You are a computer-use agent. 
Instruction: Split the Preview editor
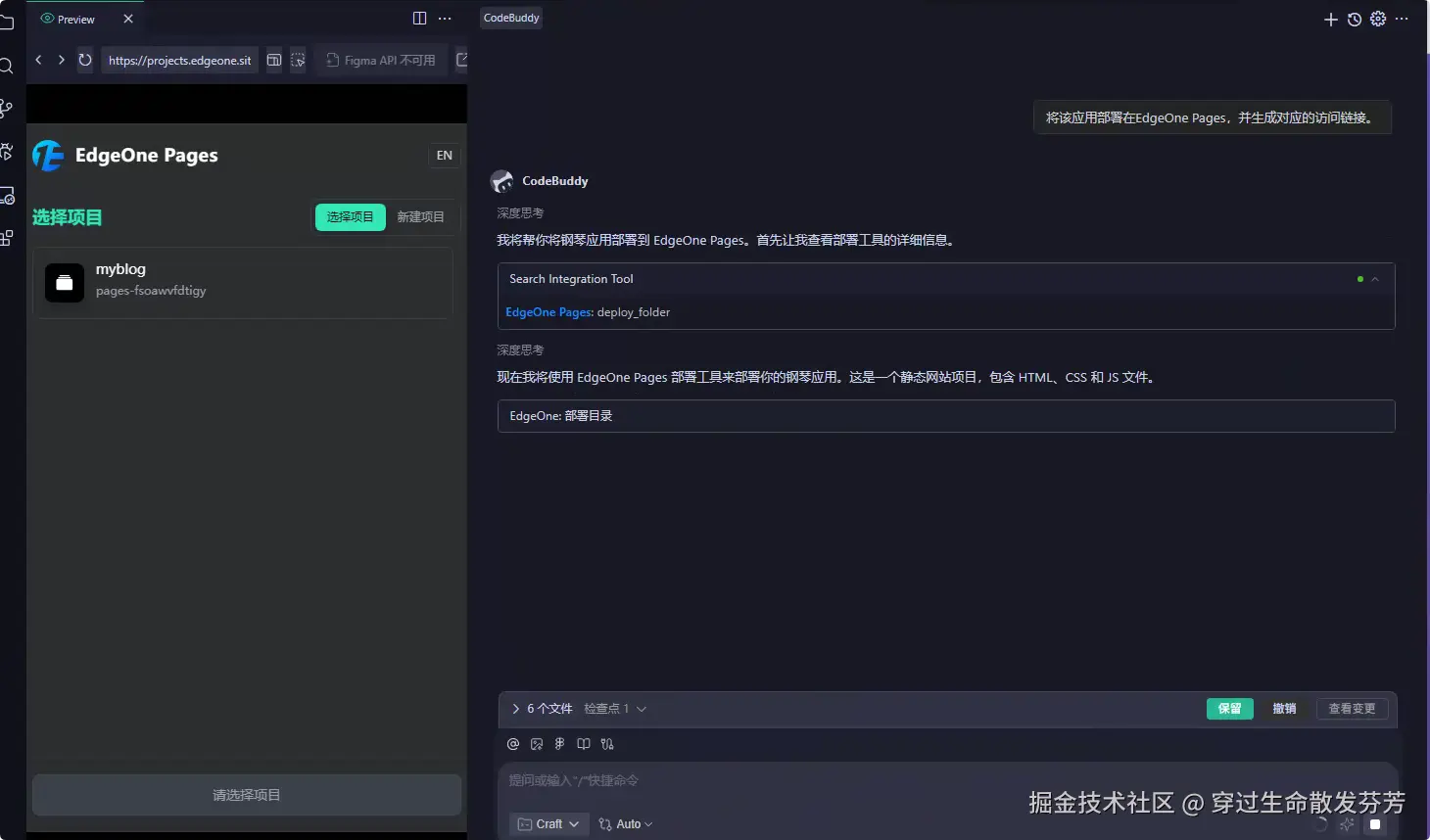(419, 19)
